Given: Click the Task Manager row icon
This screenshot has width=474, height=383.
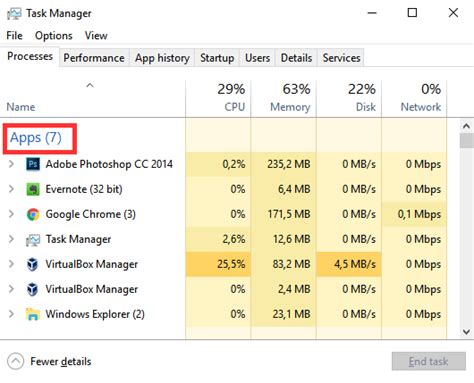Looking at the screenshot, I should click(33, 240).
